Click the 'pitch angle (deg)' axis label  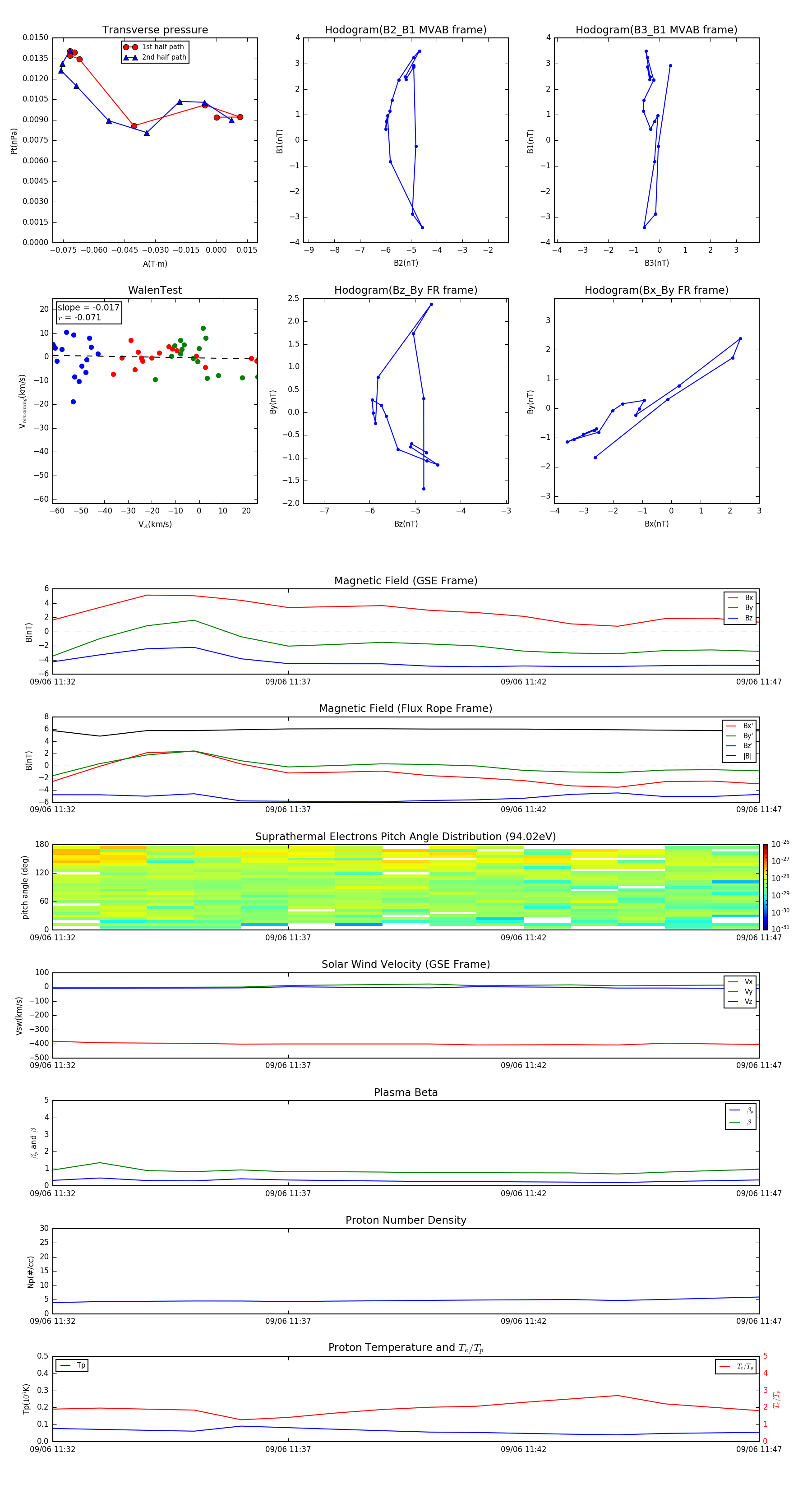pos(25,887)
